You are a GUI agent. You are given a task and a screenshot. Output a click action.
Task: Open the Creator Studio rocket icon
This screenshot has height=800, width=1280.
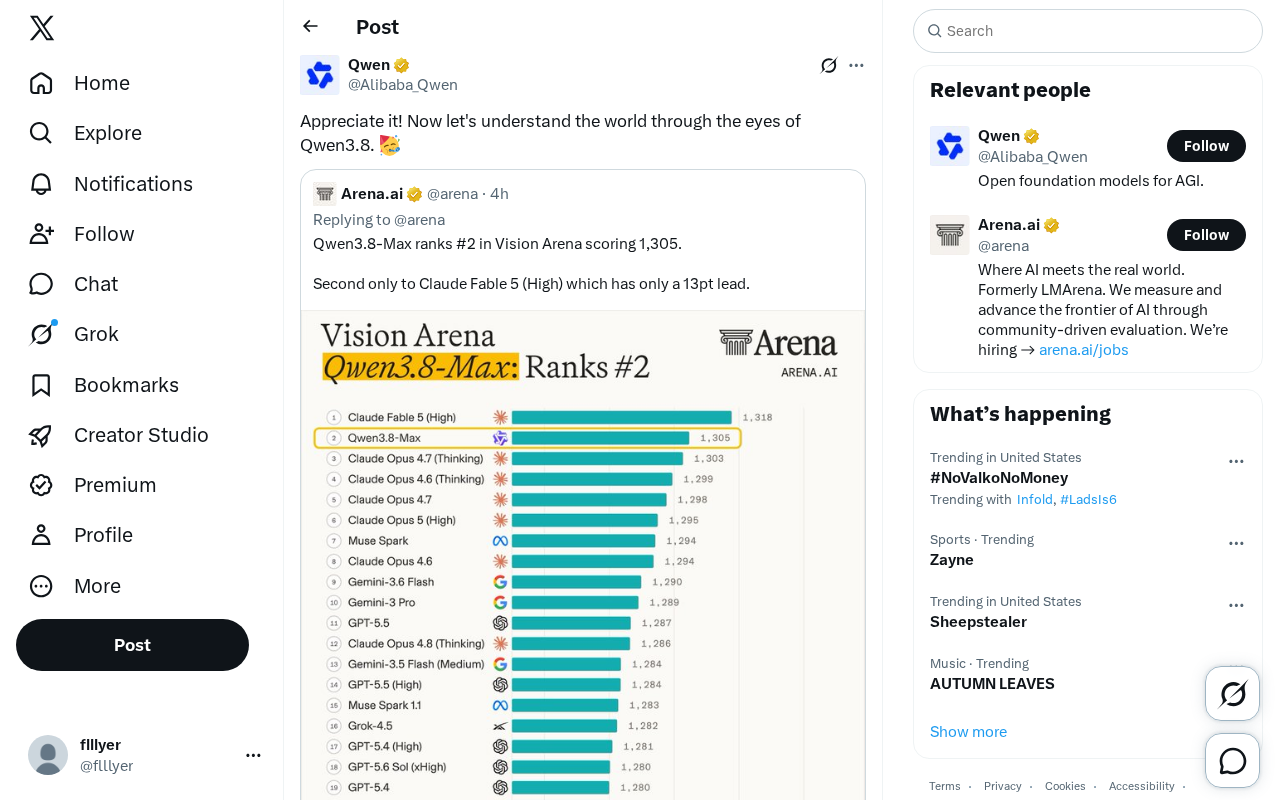41,435
